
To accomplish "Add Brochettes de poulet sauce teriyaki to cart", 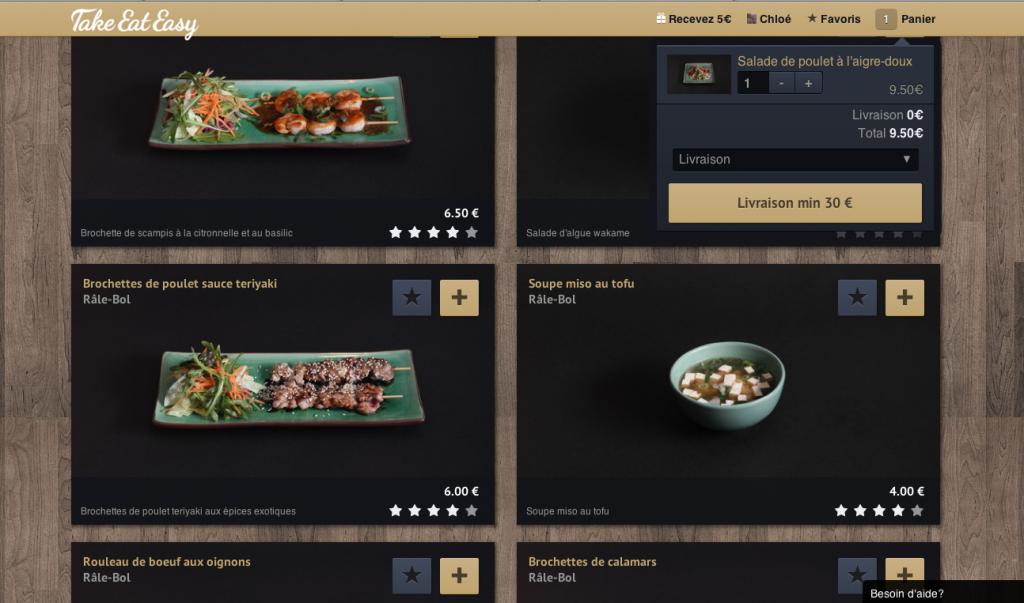I will click(459, 298).
